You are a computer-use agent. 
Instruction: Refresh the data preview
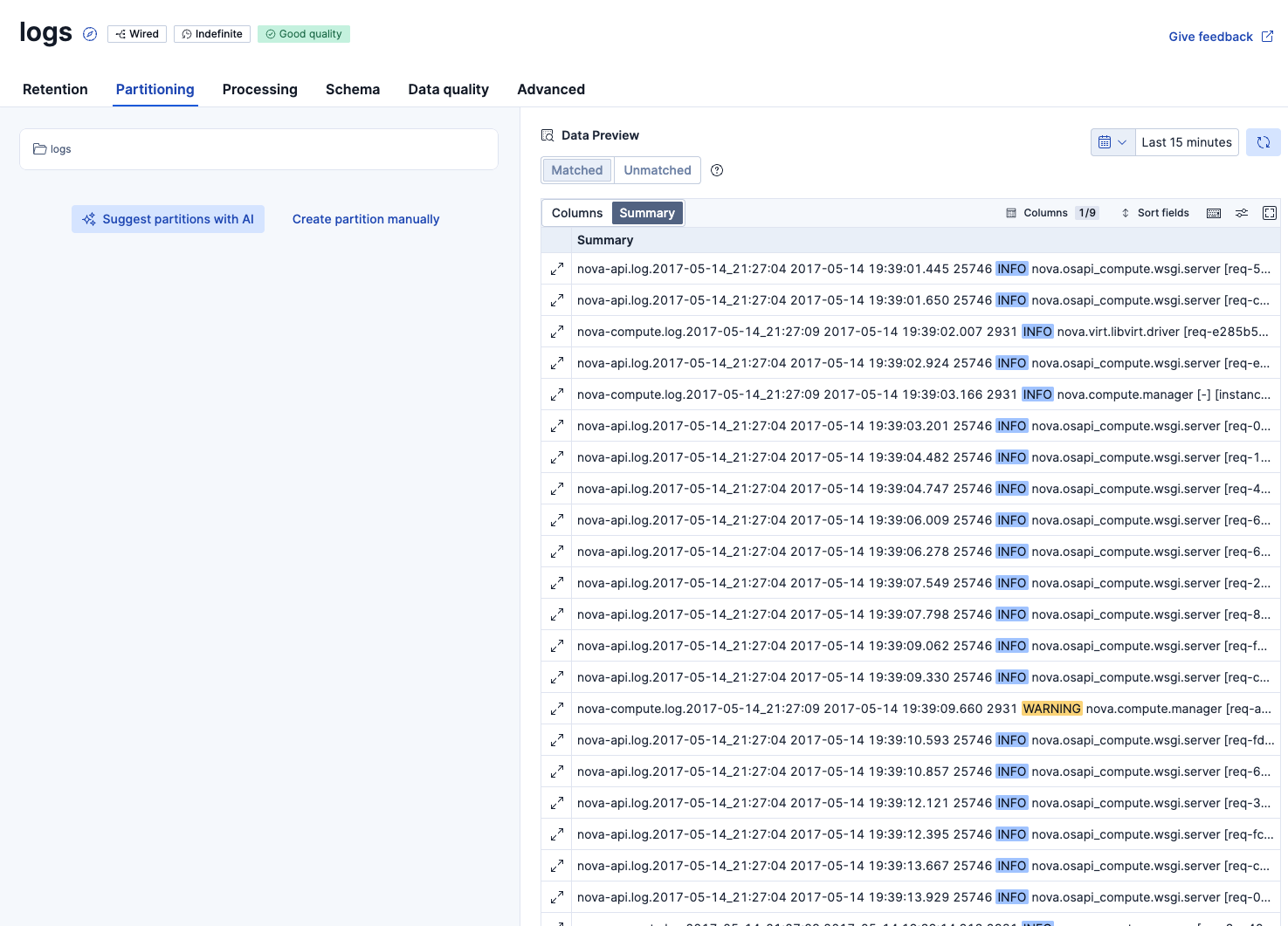click(1264, 142)
